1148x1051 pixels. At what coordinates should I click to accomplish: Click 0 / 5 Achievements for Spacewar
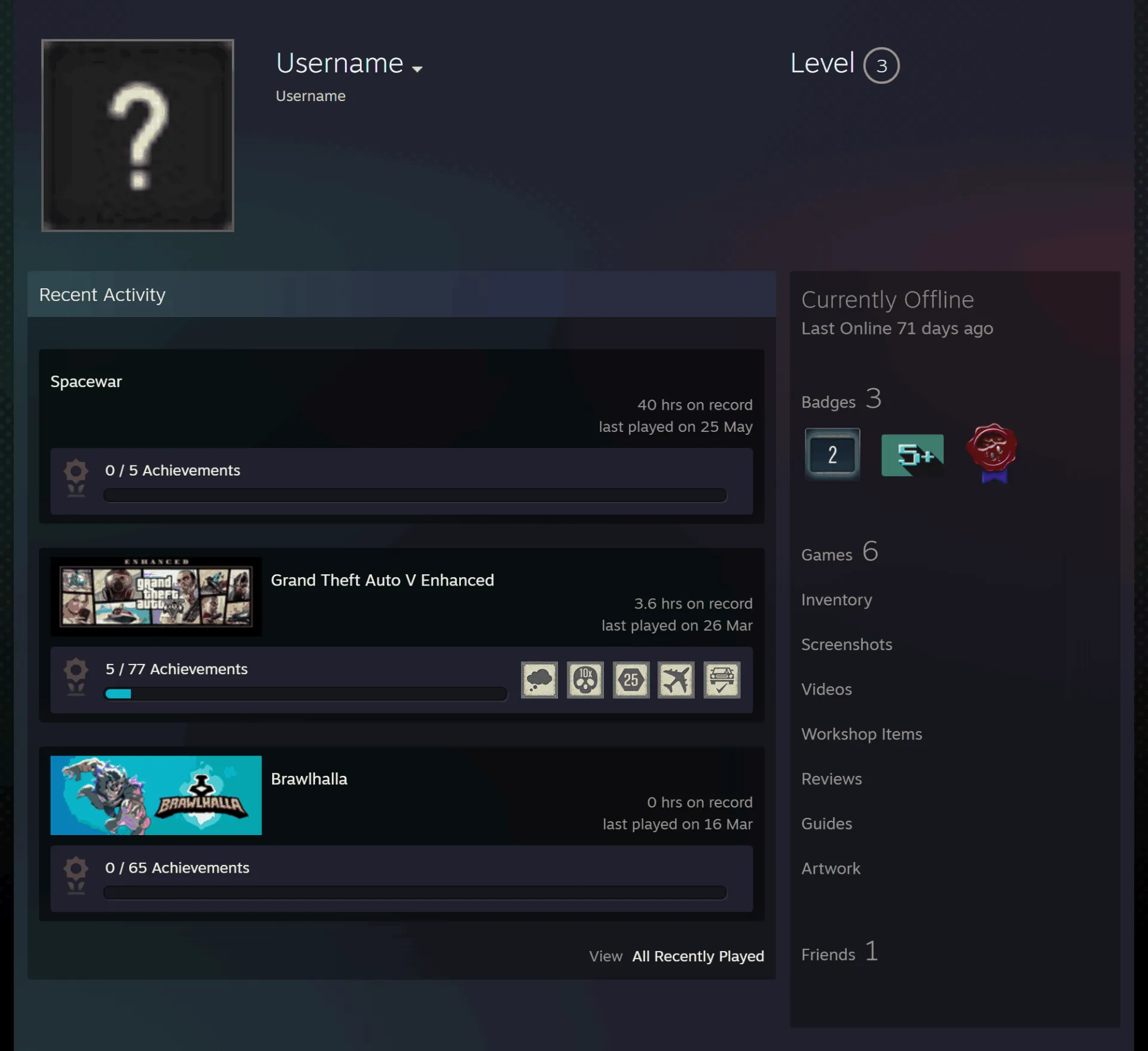[173, 470]
